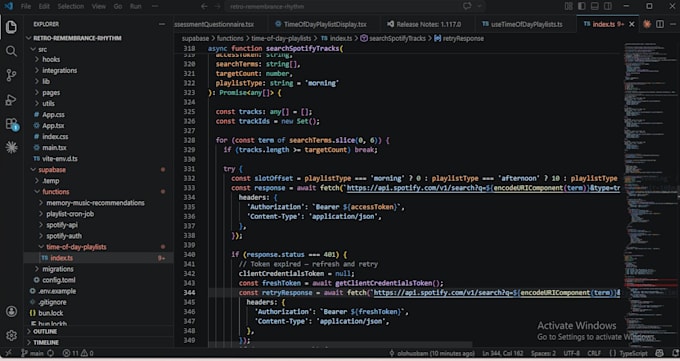Open errors and warnings count in status bar
The height and width of the screenshot is (361, 680).
coord(78,353)
